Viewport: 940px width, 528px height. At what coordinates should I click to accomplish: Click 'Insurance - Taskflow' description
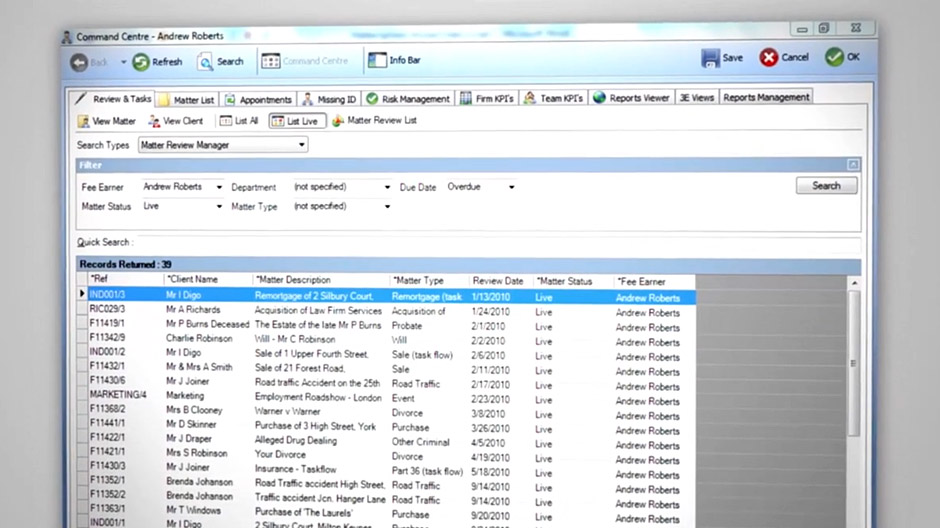click(296, 469)
